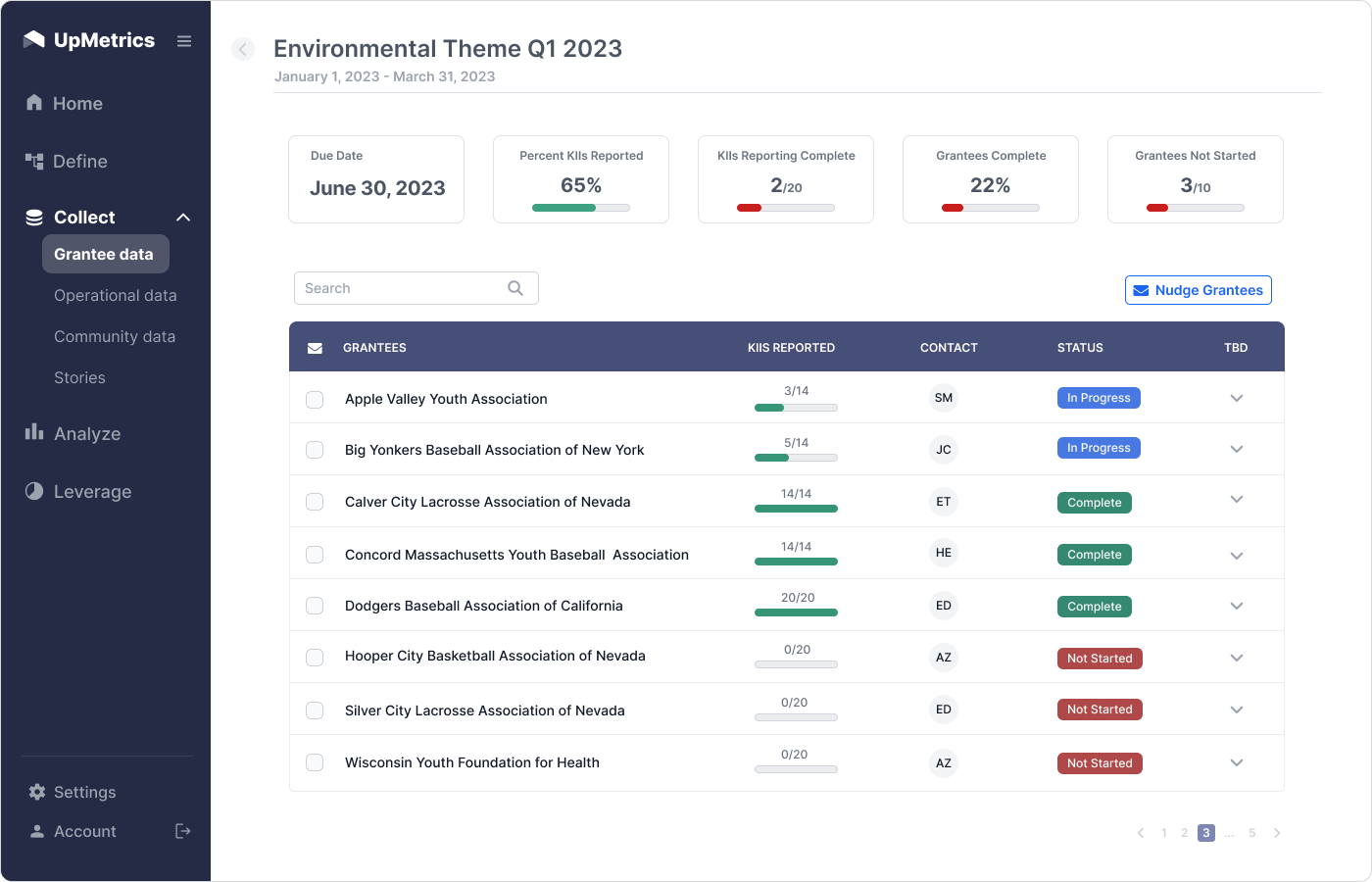Screen dimensions: 1372x882
Task: Collapse the Collect section chevron
Action: pyautogui.click(x=183, y=218)
